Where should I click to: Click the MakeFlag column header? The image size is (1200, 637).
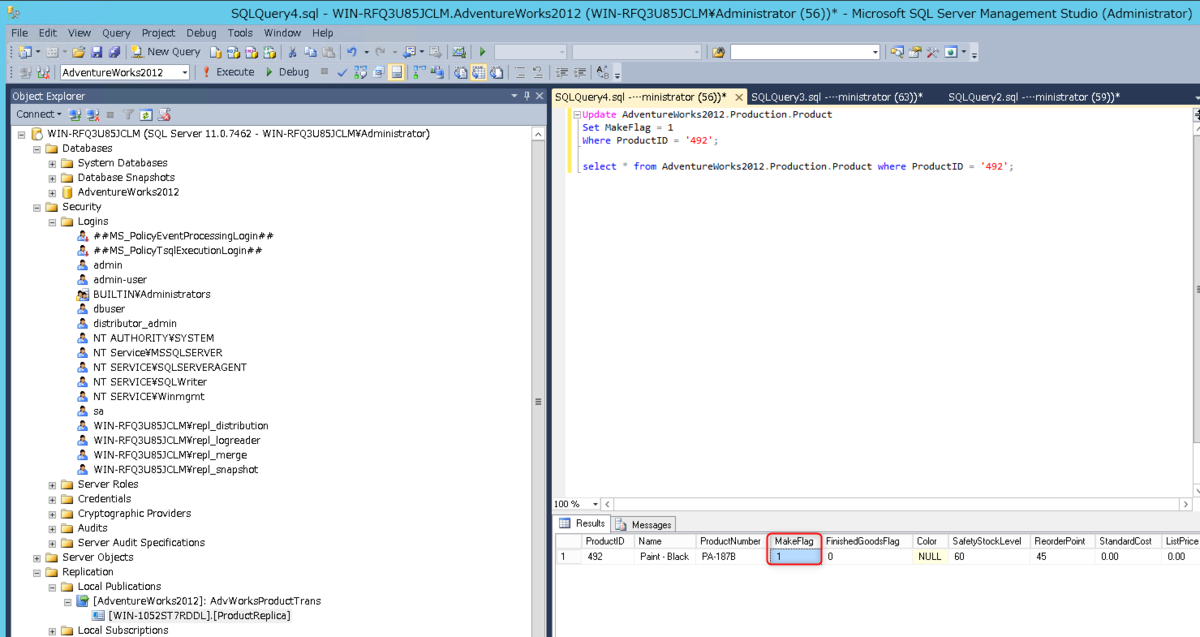795,541
